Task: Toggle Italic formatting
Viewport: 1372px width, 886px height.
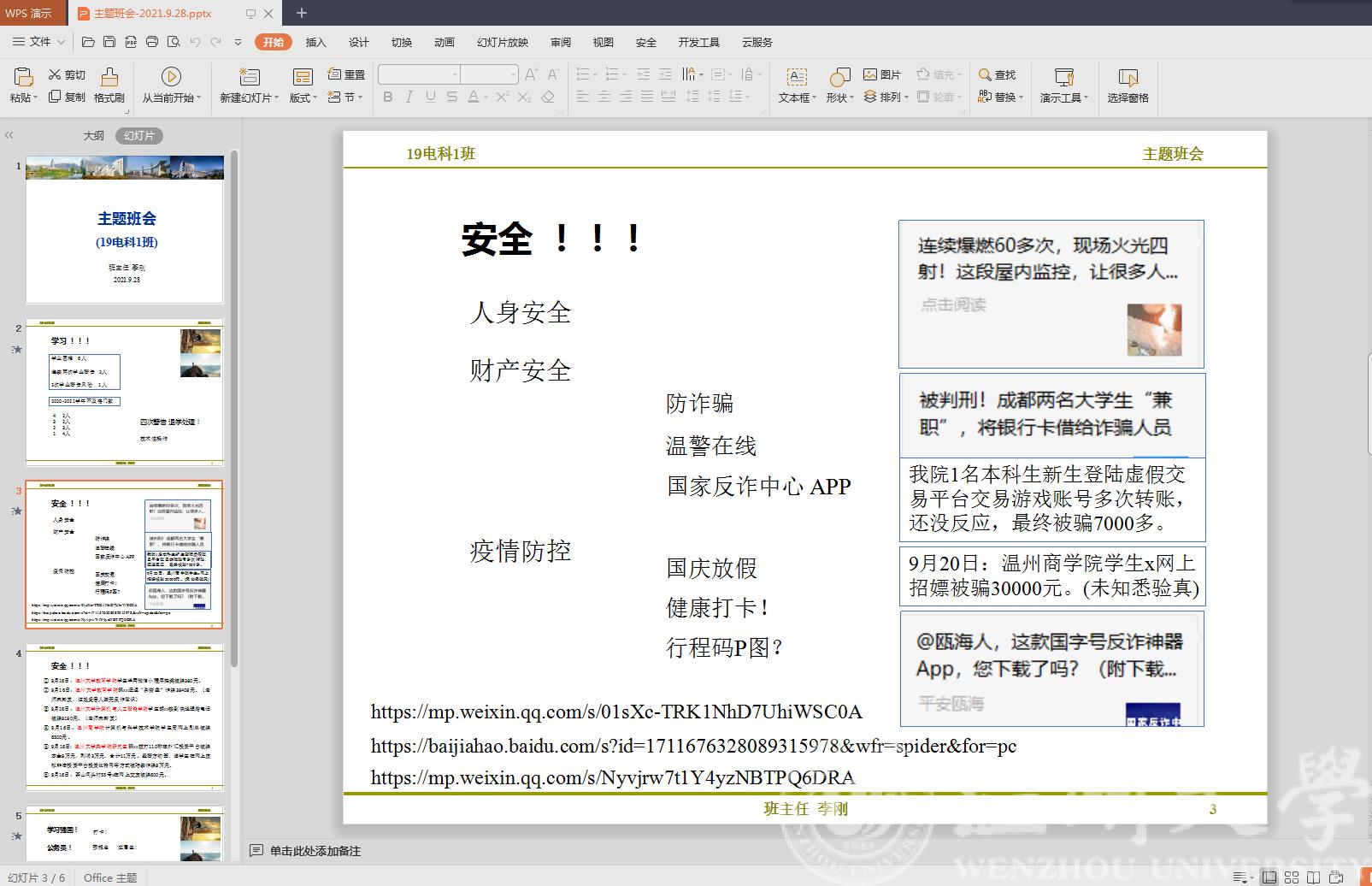Action: click(x=409, y=97)
